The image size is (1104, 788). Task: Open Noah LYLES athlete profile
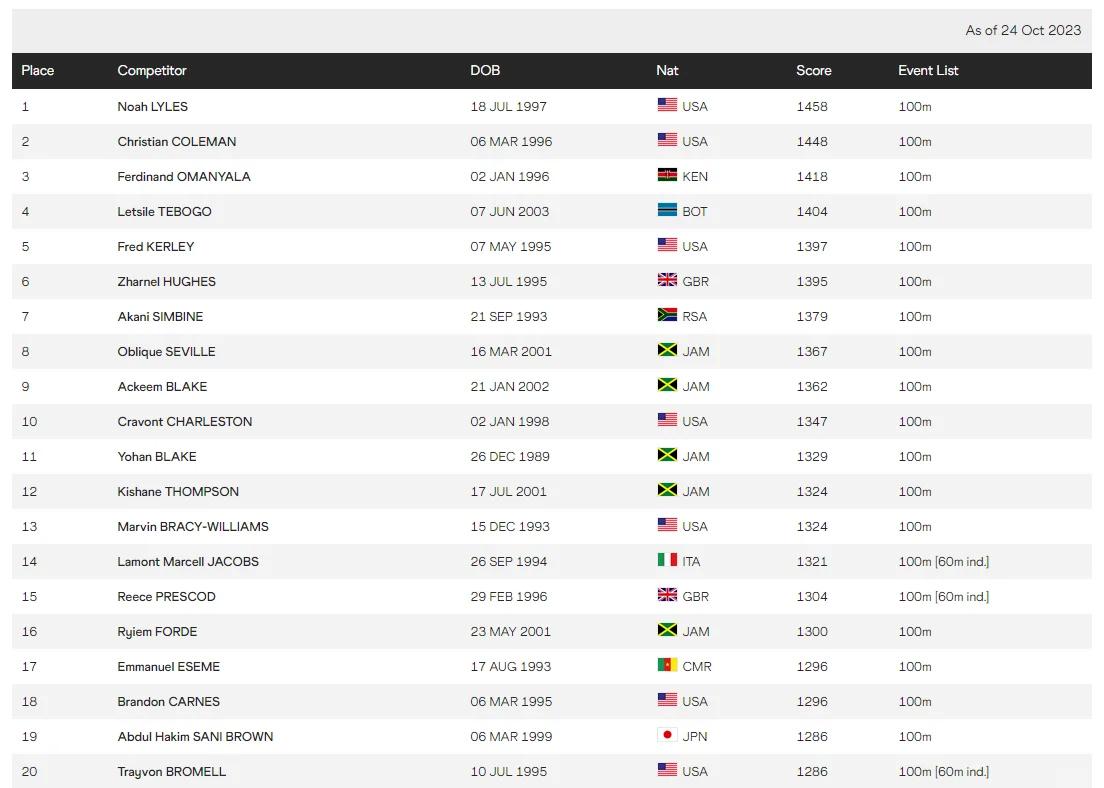pyautogui.click(x=153, y=106)
